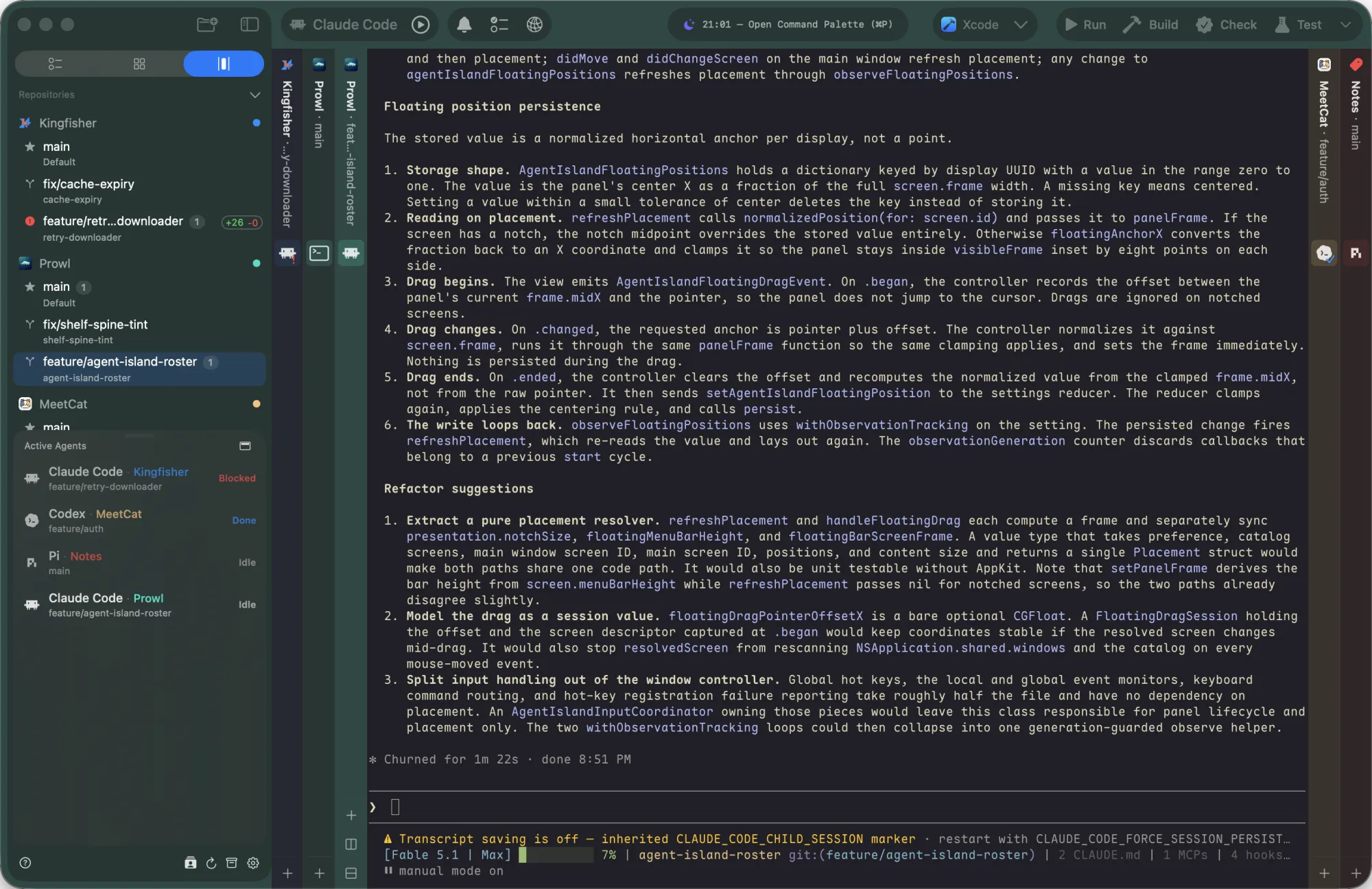Viewport: 1372px width, 889px height.
Task: Switch sidebar to the column shelf mode
Action: (224, 64)
